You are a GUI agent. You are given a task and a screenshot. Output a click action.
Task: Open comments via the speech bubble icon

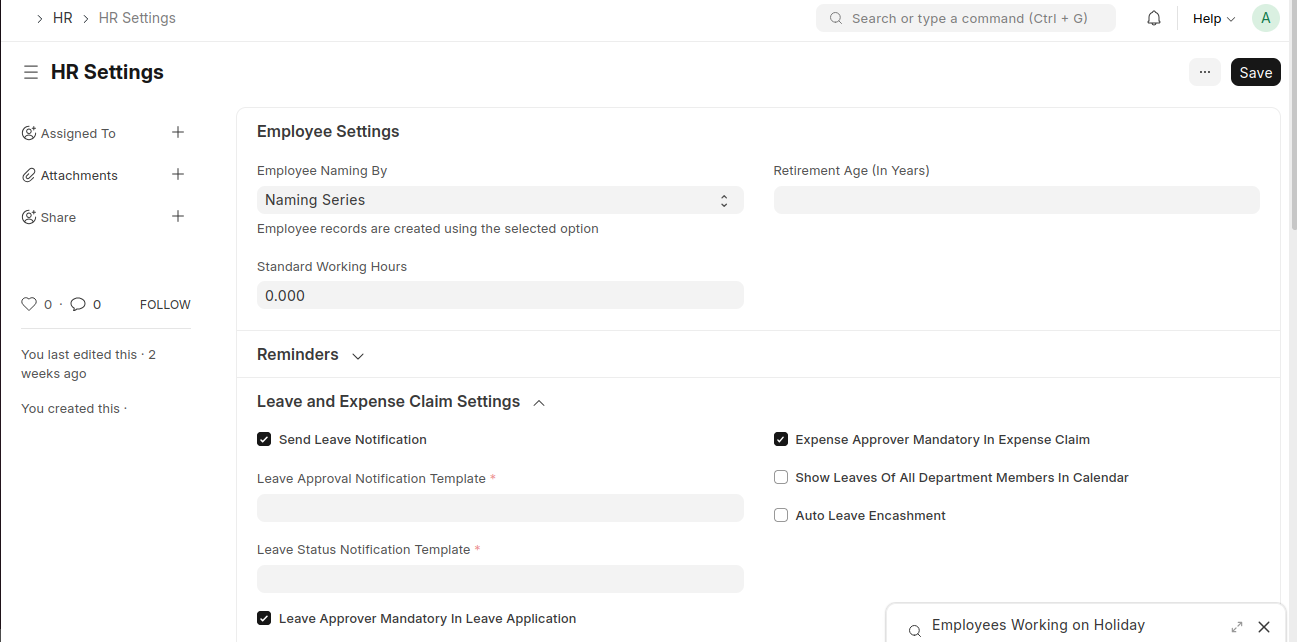[x=78, y=304]
